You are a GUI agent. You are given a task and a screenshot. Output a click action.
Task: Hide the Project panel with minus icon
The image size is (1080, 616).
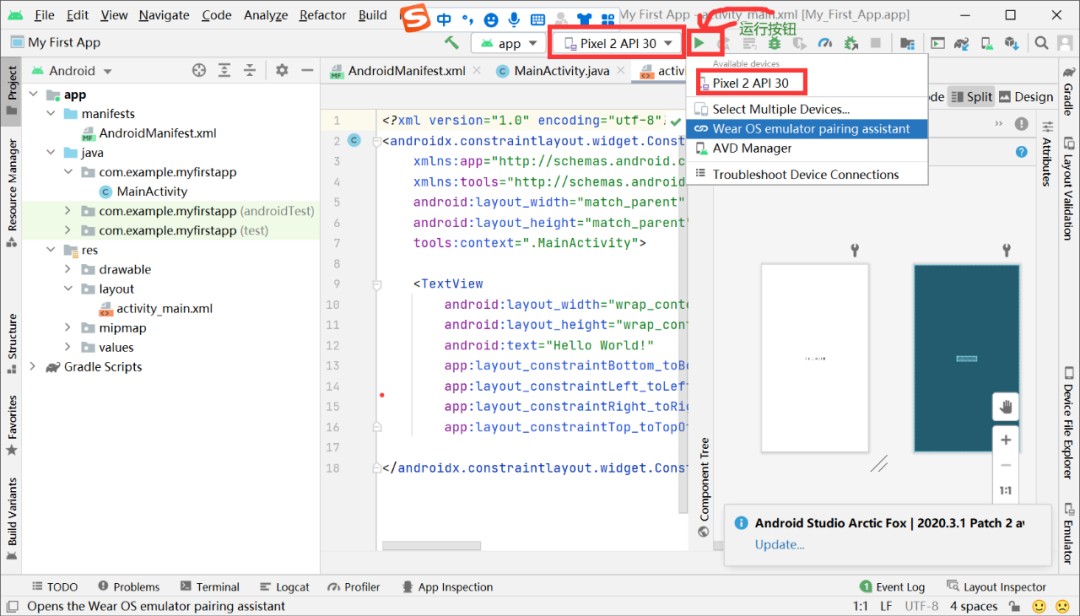pyautogui.click(x=307, y=70)
